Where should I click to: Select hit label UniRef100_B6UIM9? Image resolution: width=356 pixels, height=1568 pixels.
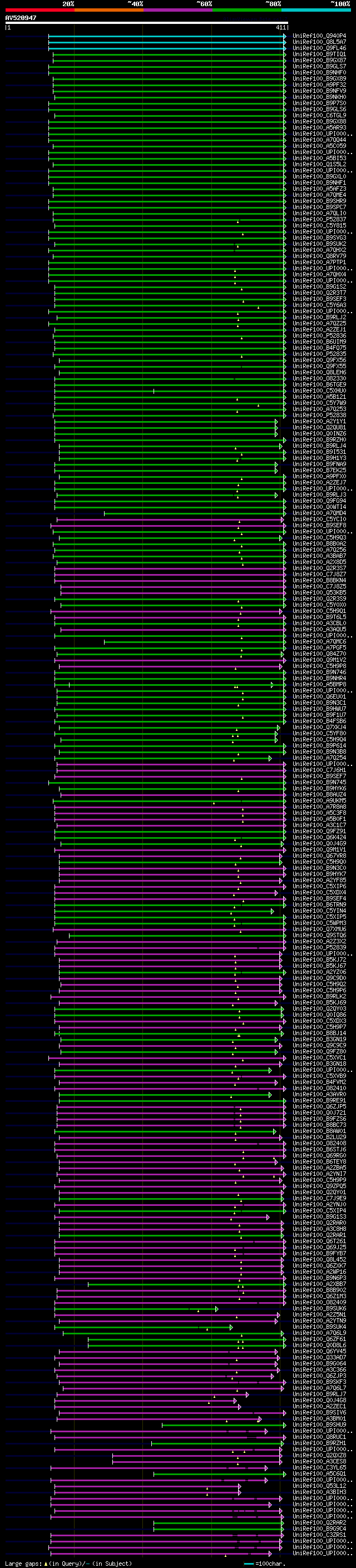tap(319, 342)
